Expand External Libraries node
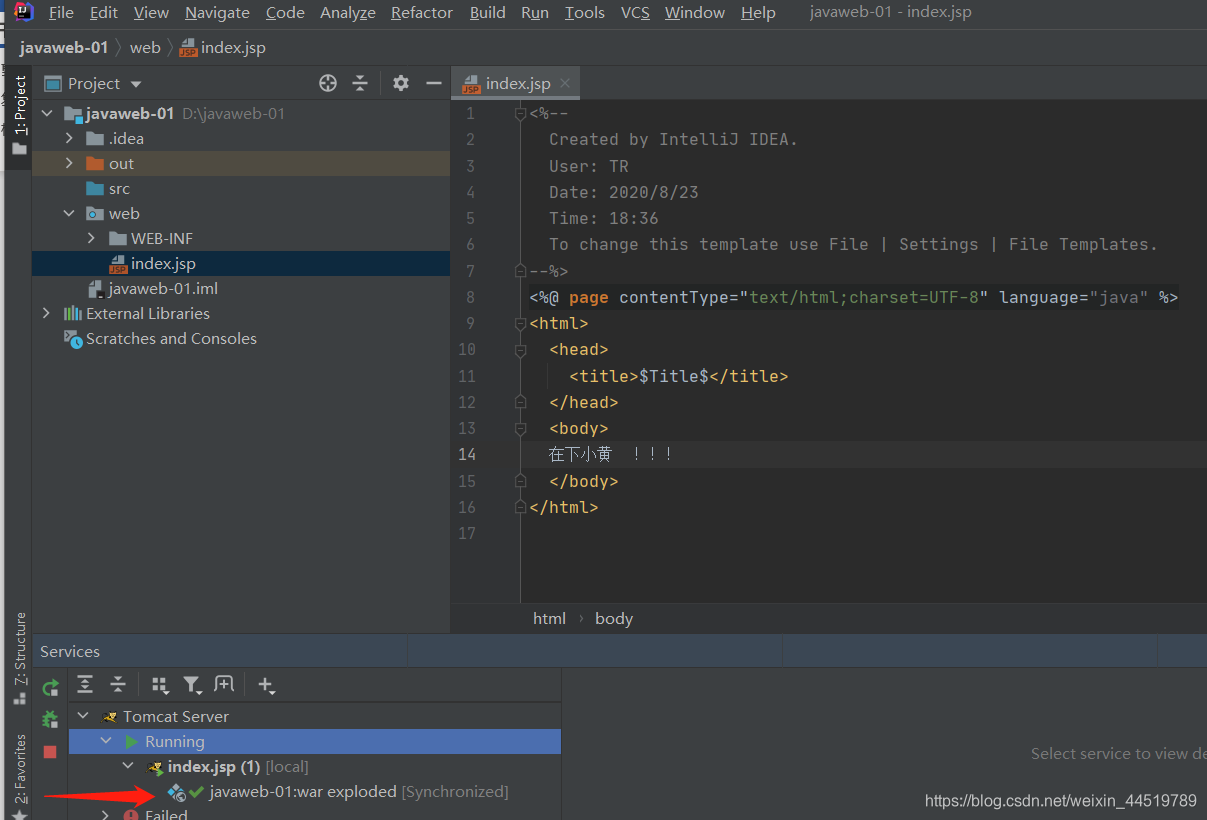The height and width of the screenshot is (820, 1207). (x=47, y=314)
